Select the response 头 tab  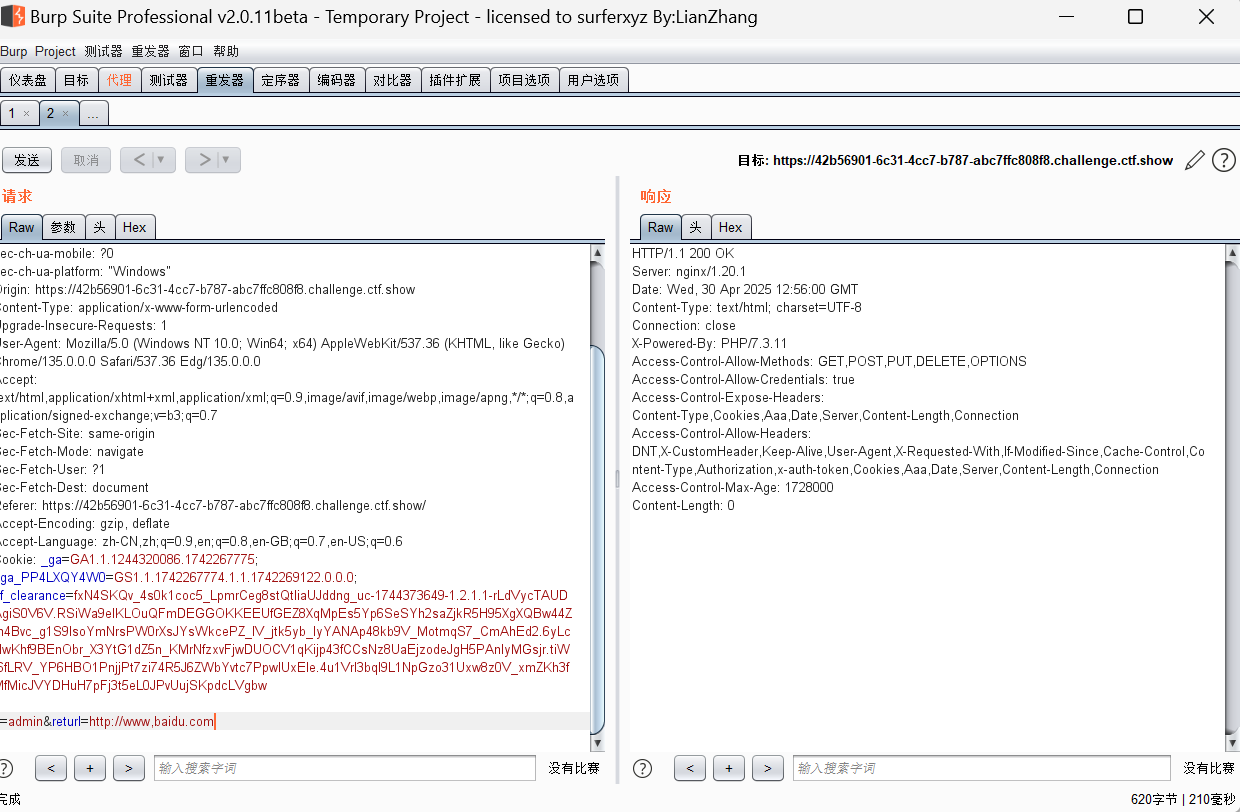[x=696, y=227]
